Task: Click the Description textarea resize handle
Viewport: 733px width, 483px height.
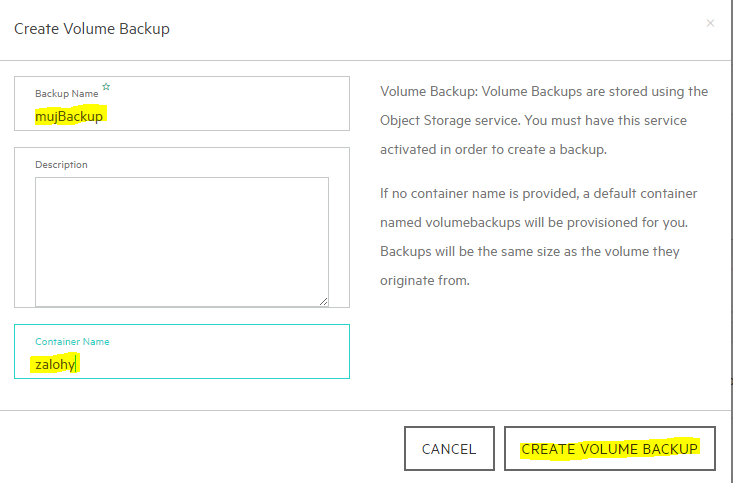Action: point(323,302)
